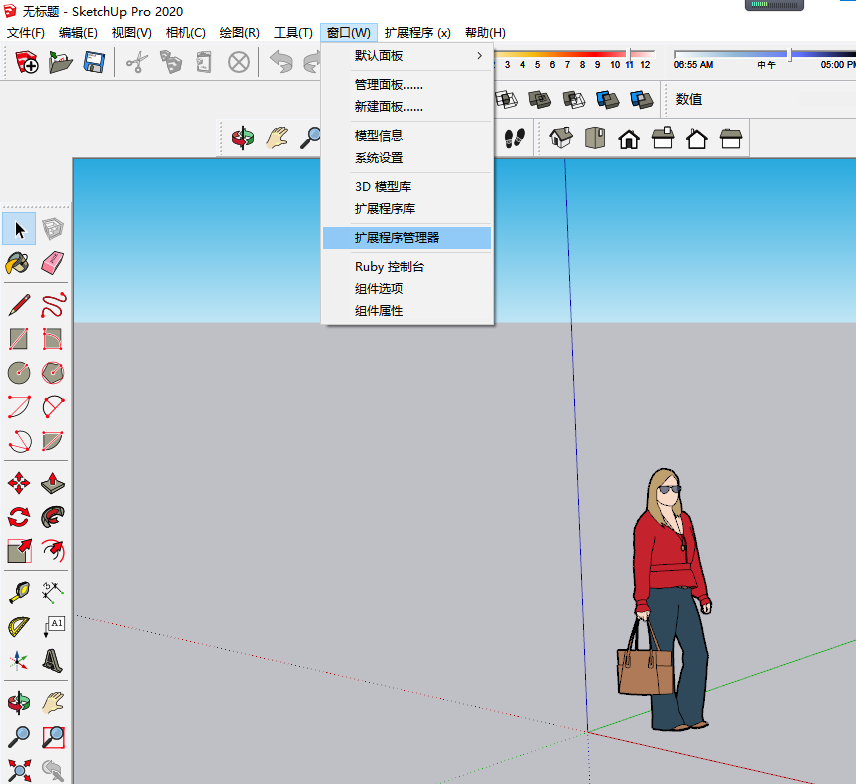The height and width of the screenshot is (784, 856).
Task: Open the 相机(C) menu
Action: (x=185, y=33)
